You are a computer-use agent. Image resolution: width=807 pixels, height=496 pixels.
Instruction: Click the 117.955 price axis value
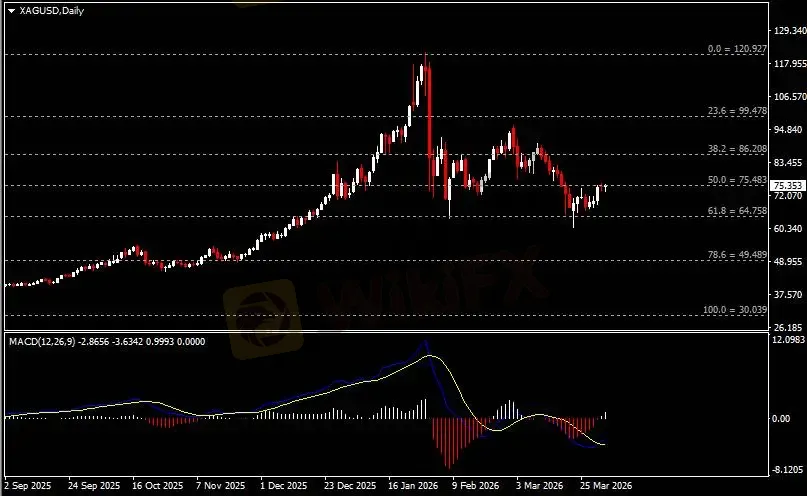[790, 64]
